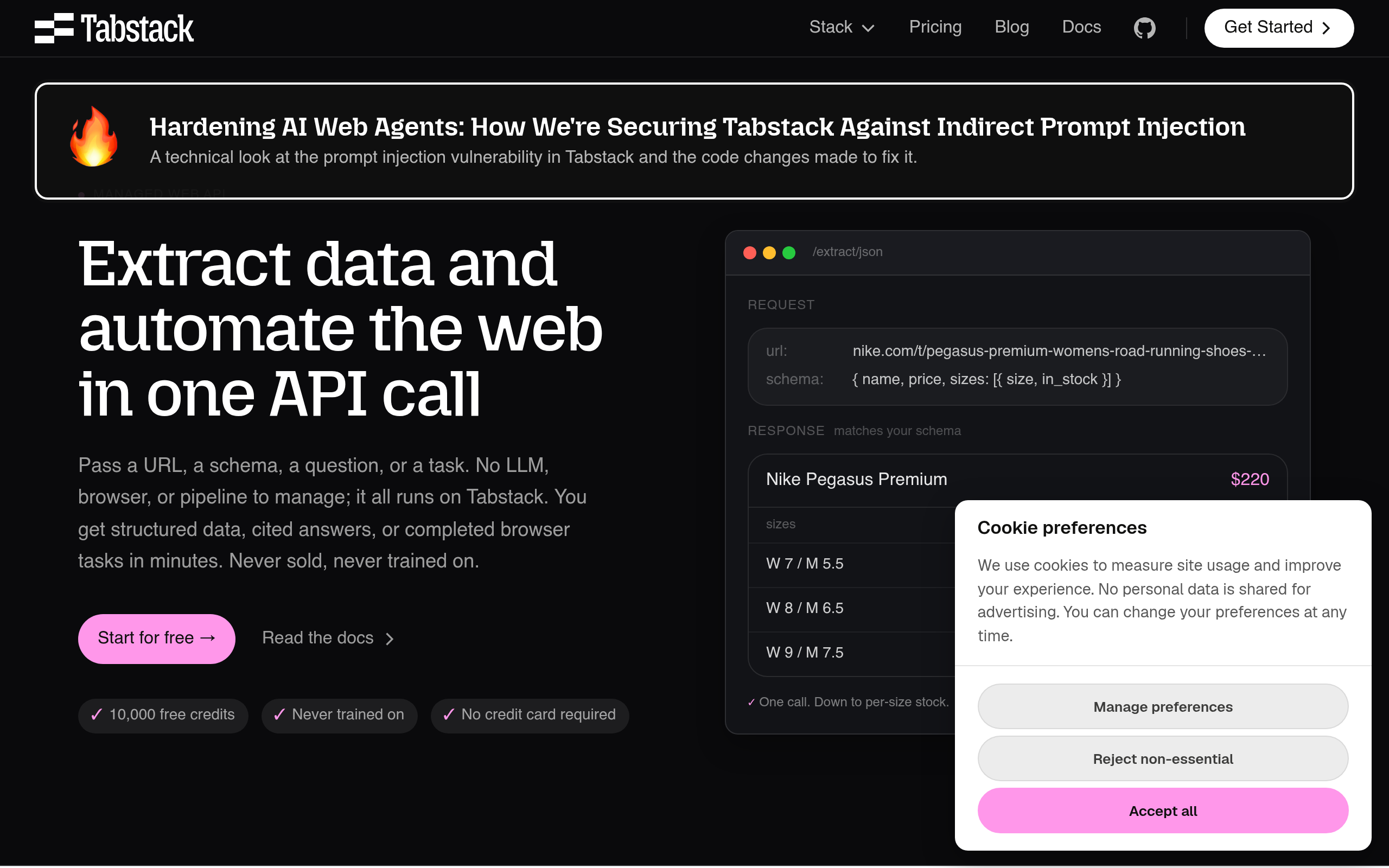
Task: Click the red window dot
Action: 750,253
